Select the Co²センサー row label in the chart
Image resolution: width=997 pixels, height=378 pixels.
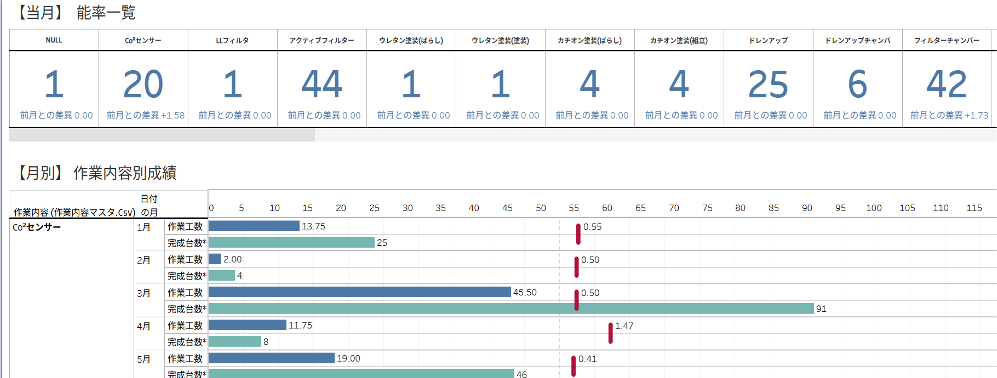tap(37, 226)
